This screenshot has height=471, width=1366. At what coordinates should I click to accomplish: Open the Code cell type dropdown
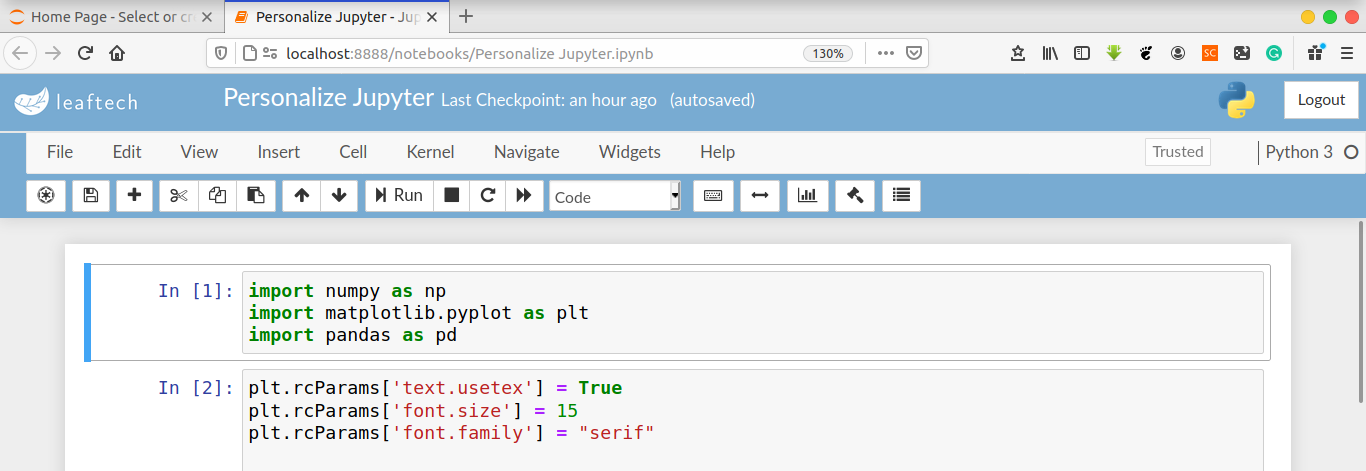(614, 196)
